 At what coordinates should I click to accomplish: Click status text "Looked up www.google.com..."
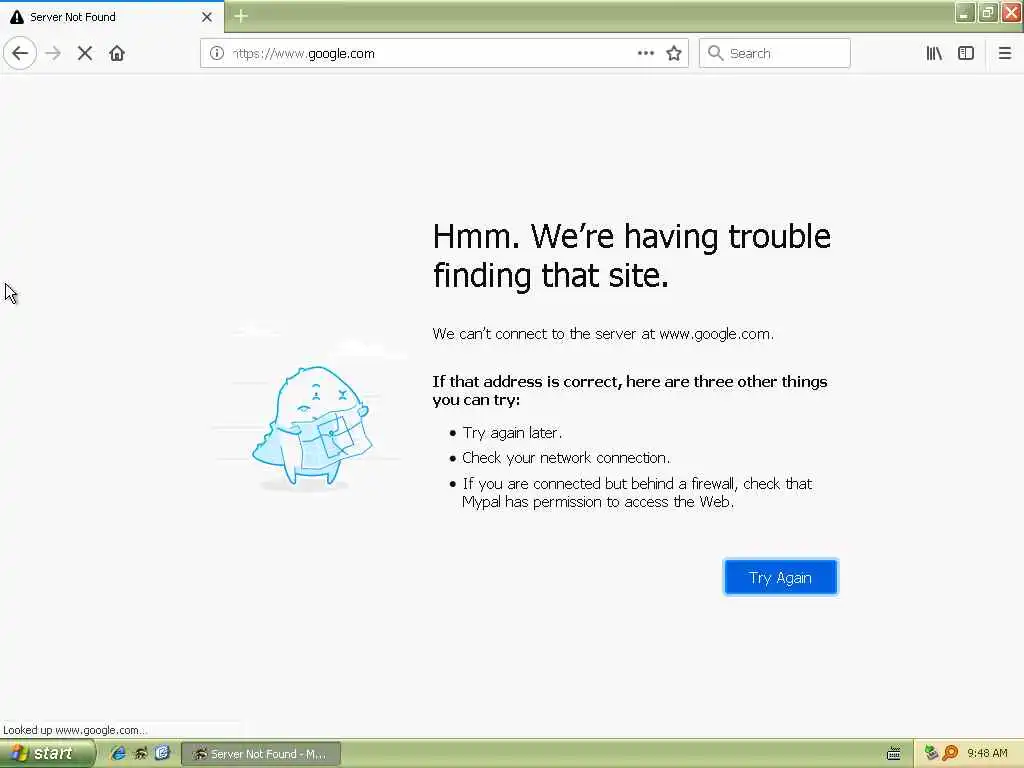(74, 730)
